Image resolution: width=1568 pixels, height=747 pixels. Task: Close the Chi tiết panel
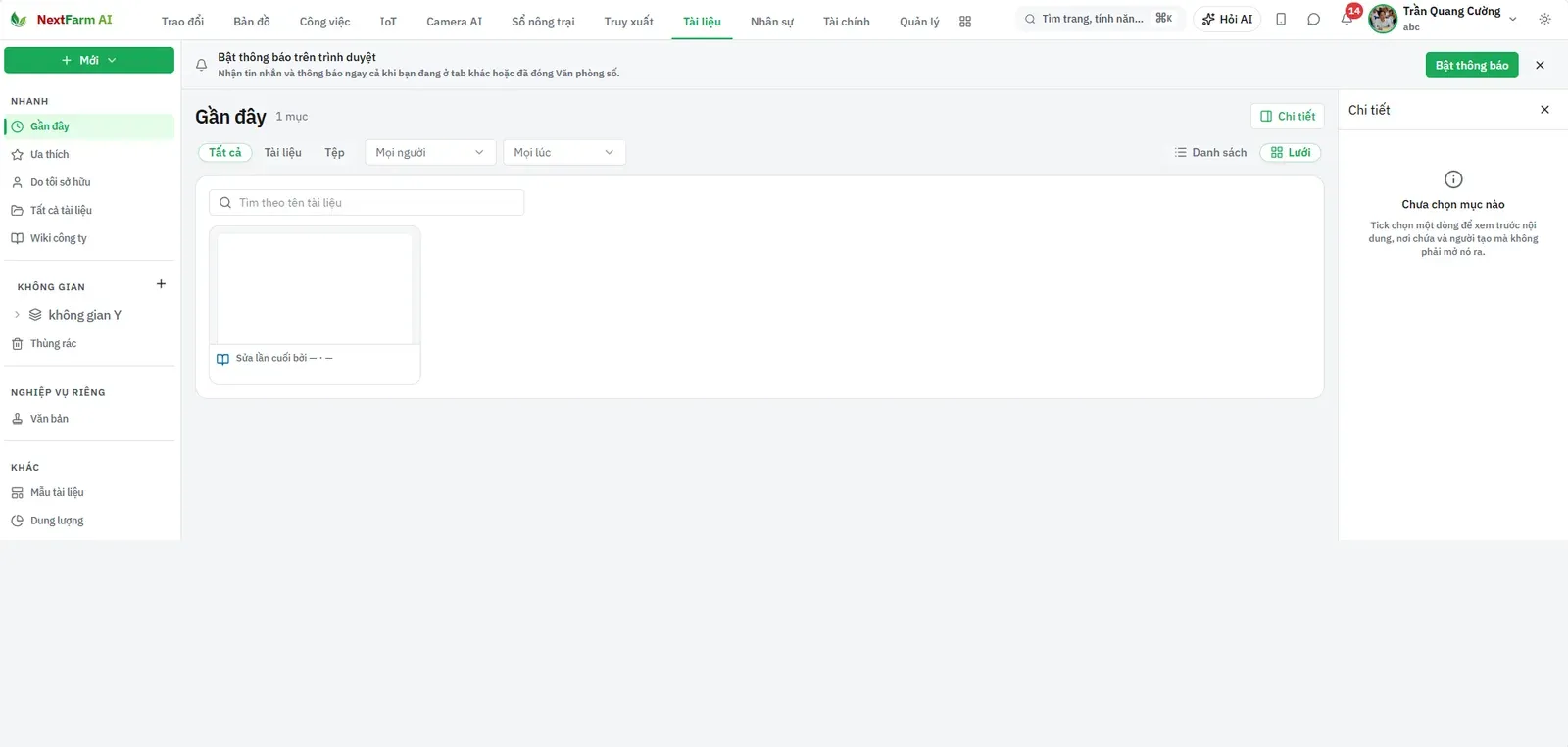1544,110
